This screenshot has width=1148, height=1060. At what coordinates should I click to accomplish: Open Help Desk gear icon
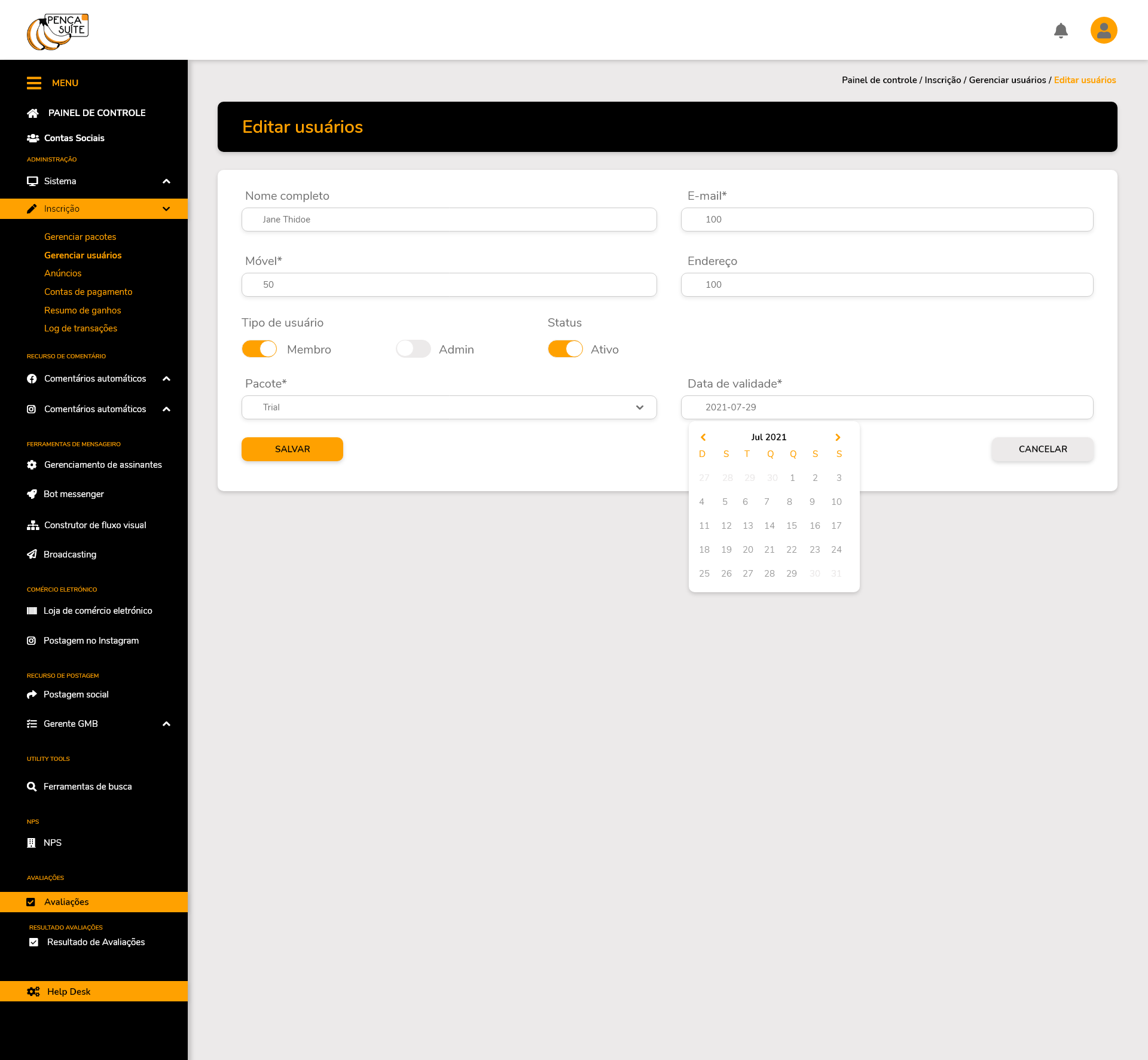click(x=33, y=991)
